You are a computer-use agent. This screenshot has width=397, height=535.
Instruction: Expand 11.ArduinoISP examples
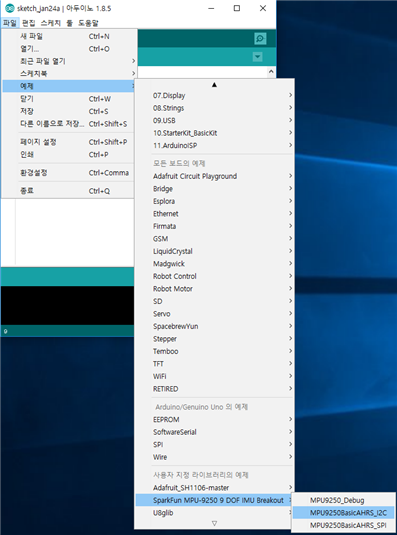click(214, 145)
